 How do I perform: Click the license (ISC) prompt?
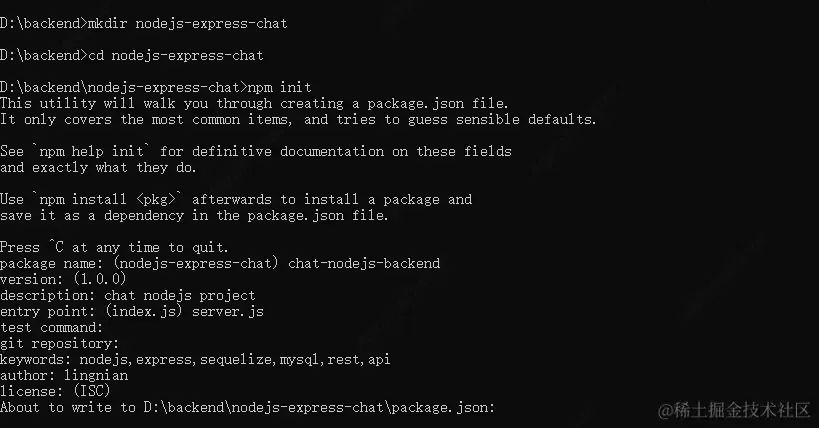(x=55, y=391)
